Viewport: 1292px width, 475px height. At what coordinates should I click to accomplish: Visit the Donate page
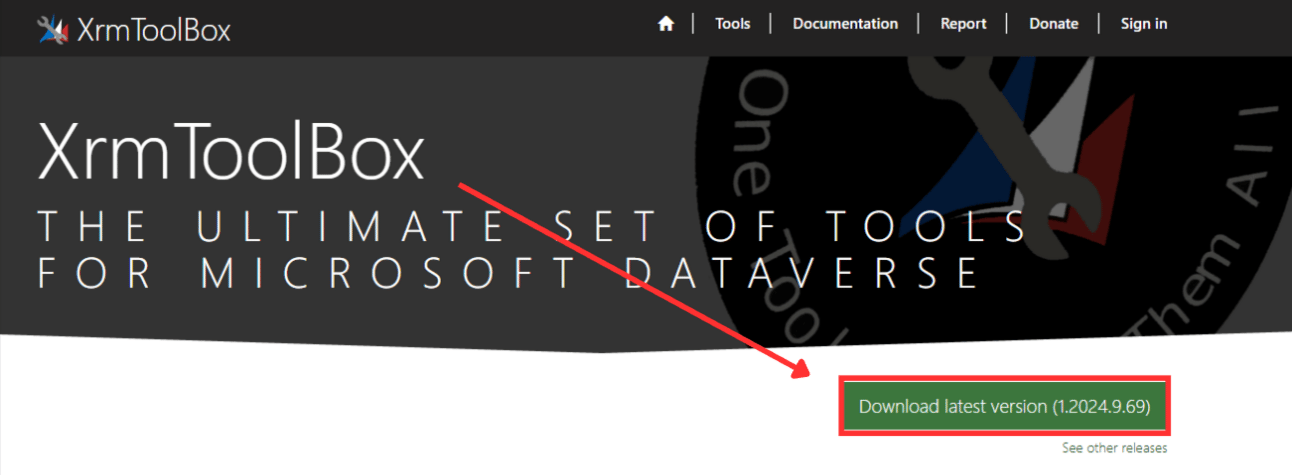point(1054,24)
